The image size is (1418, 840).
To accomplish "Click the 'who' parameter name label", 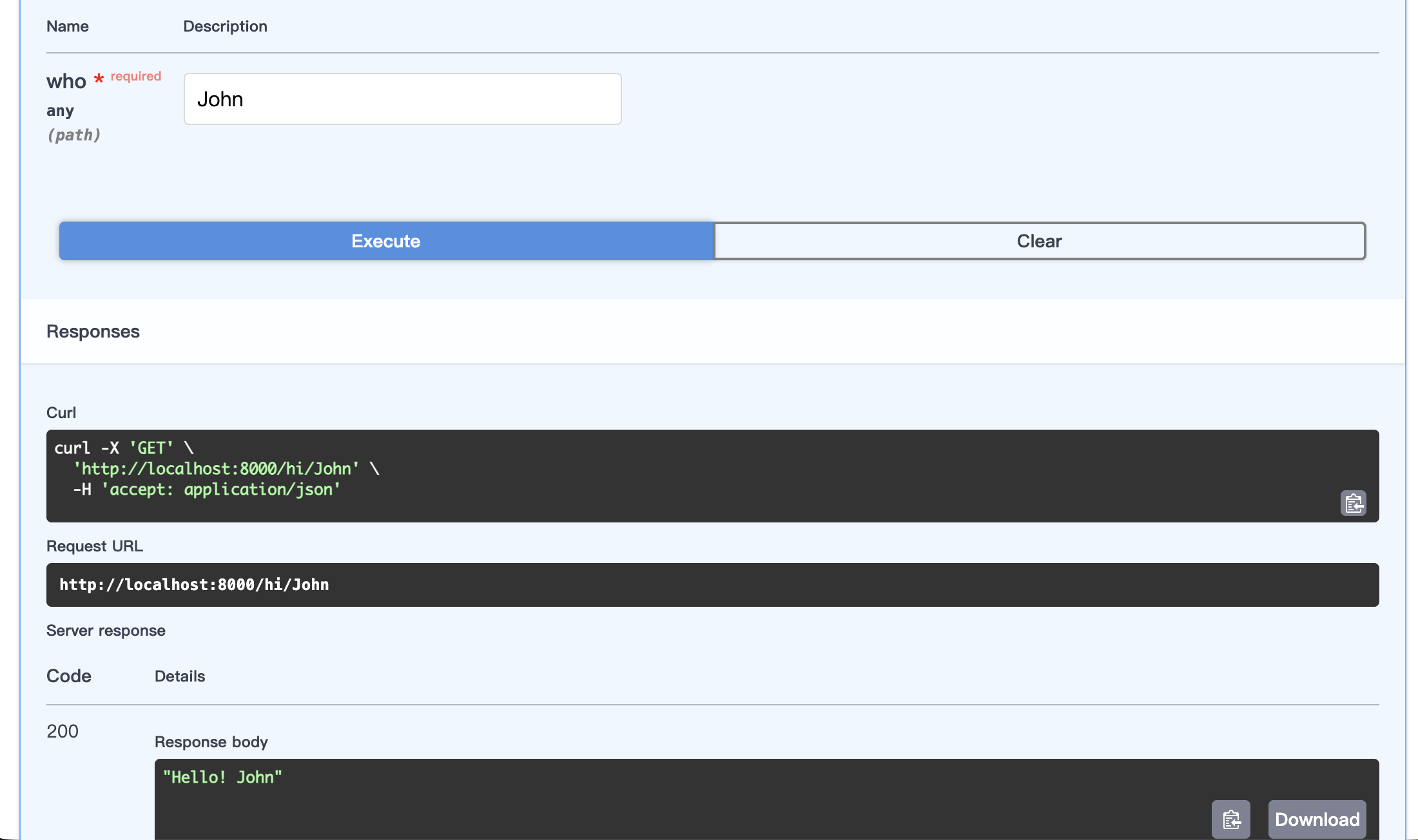I will coord(66,81).
